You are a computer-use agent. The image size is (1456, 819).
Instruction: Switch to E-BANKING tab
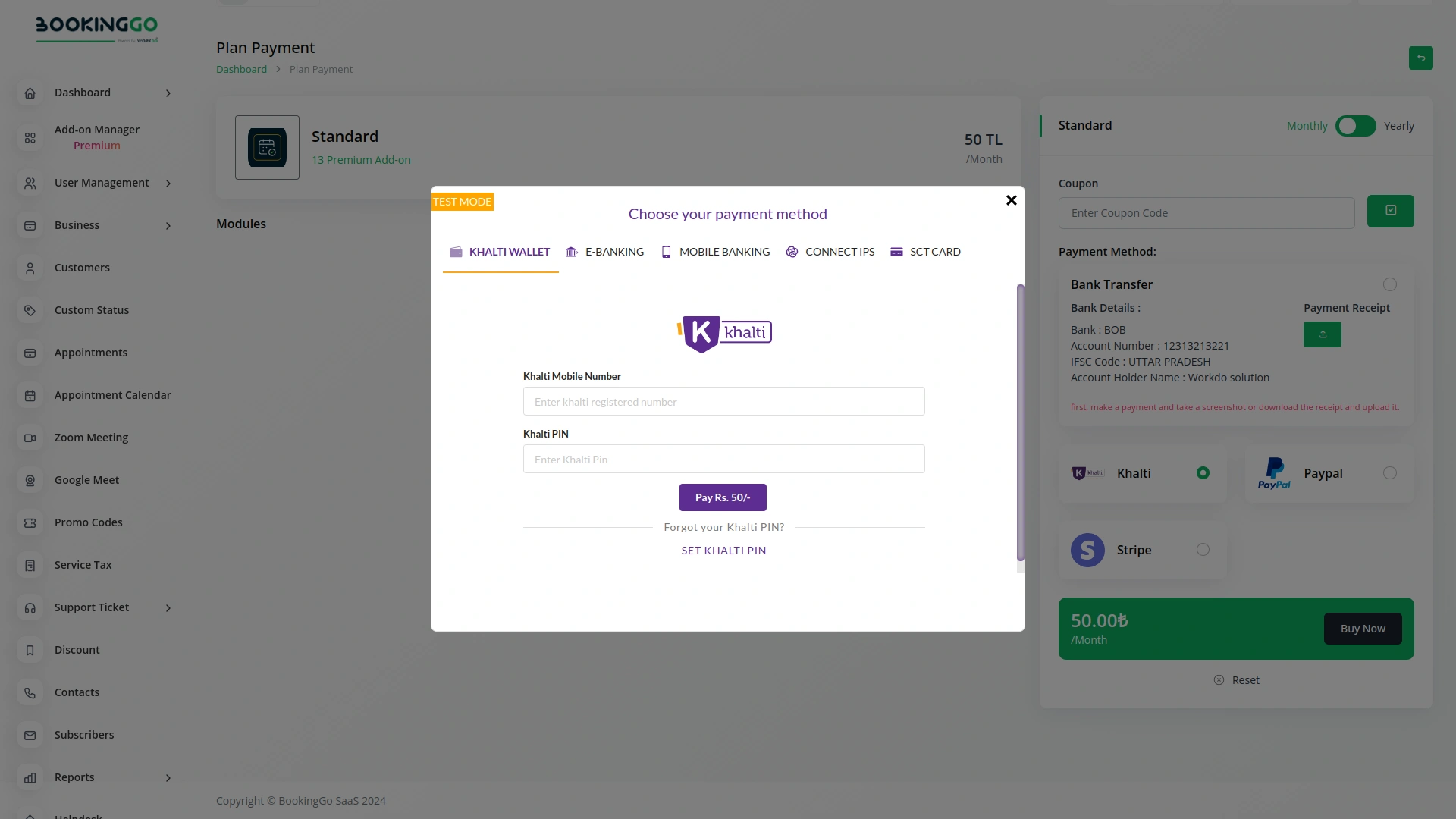pos(605,252)
